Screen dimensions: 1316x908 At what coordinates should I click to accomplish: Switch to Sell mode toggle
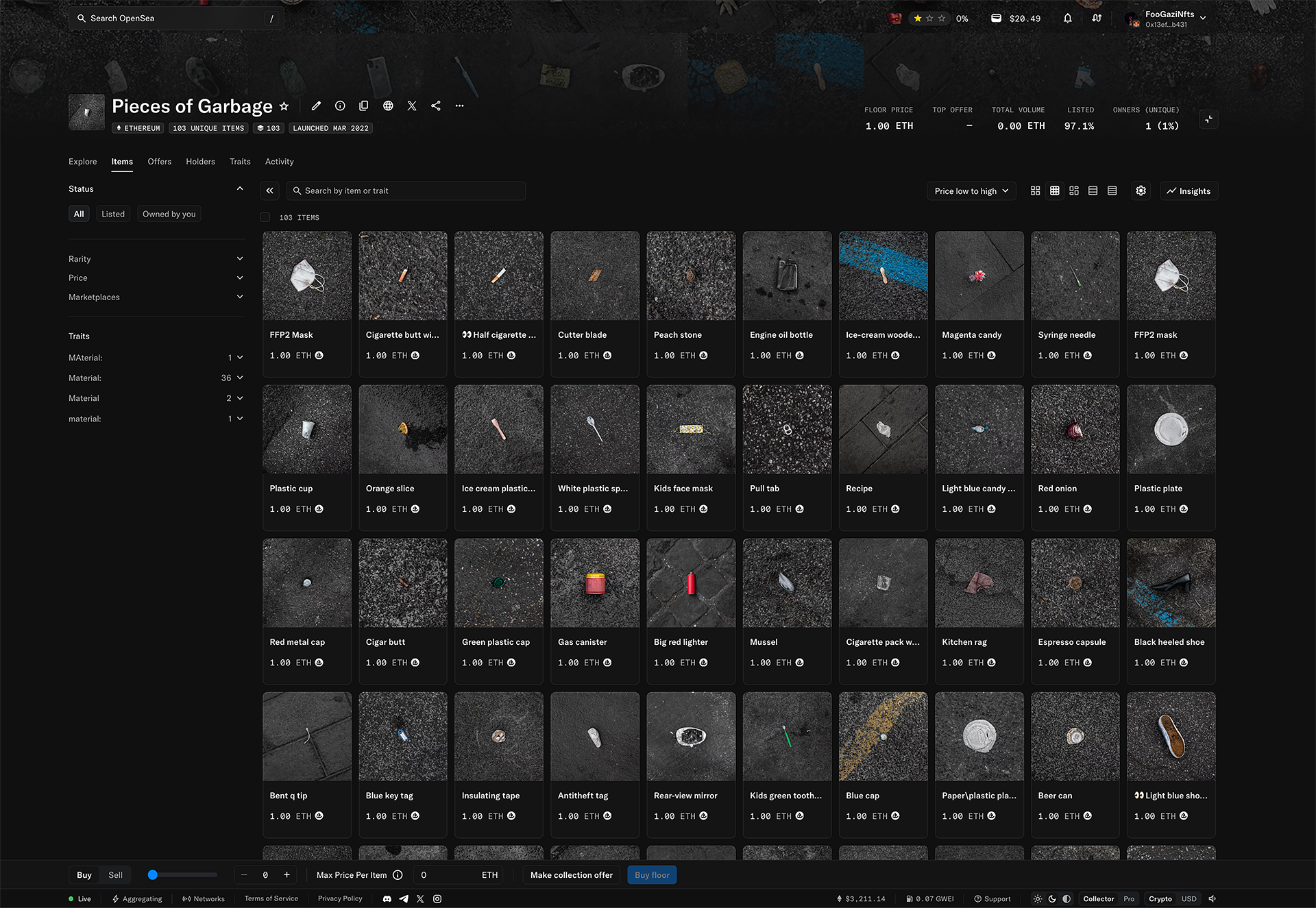pos(115,875)
